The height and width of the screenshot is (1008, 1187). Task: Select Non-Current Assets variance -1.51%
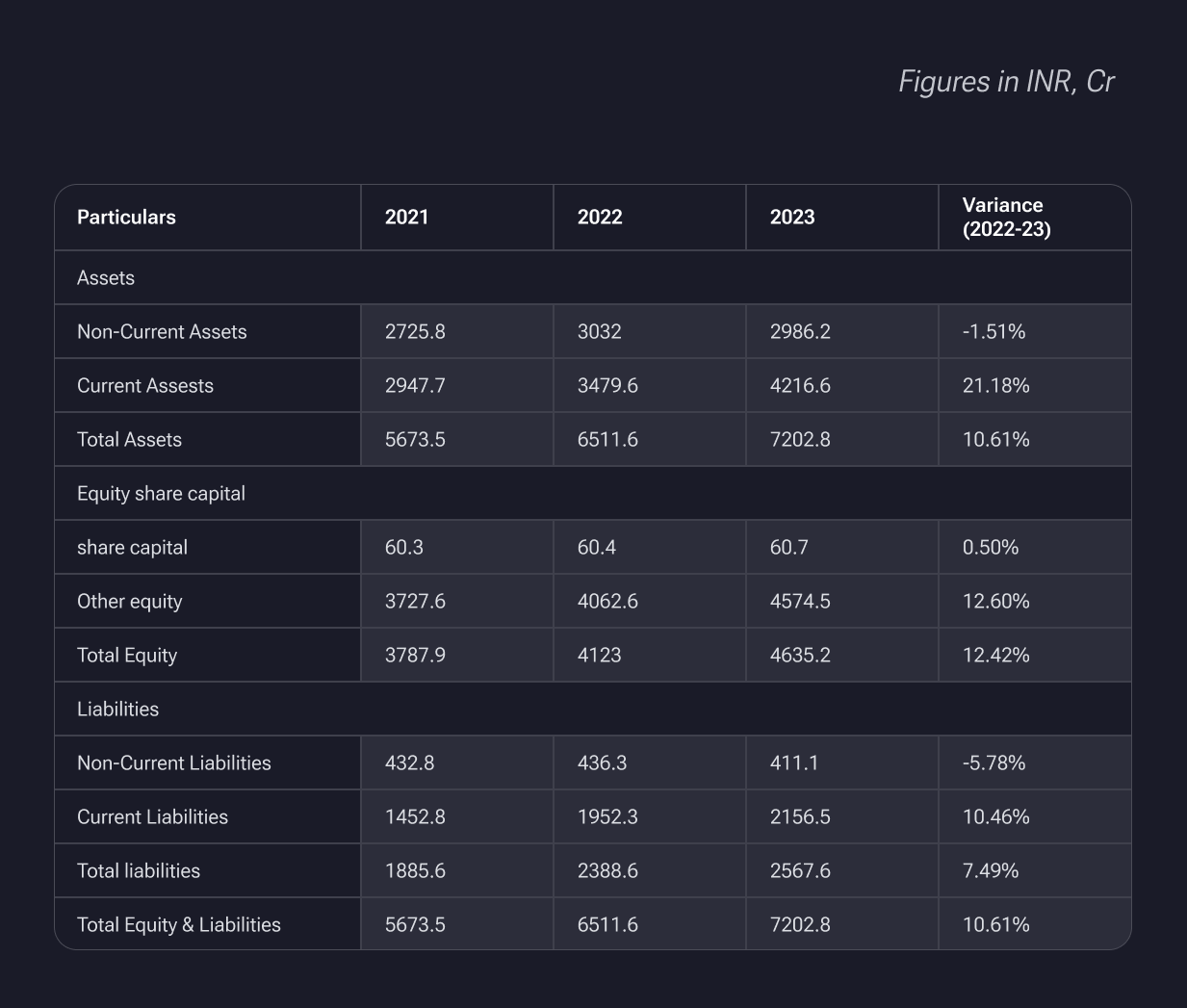(993, 332)
